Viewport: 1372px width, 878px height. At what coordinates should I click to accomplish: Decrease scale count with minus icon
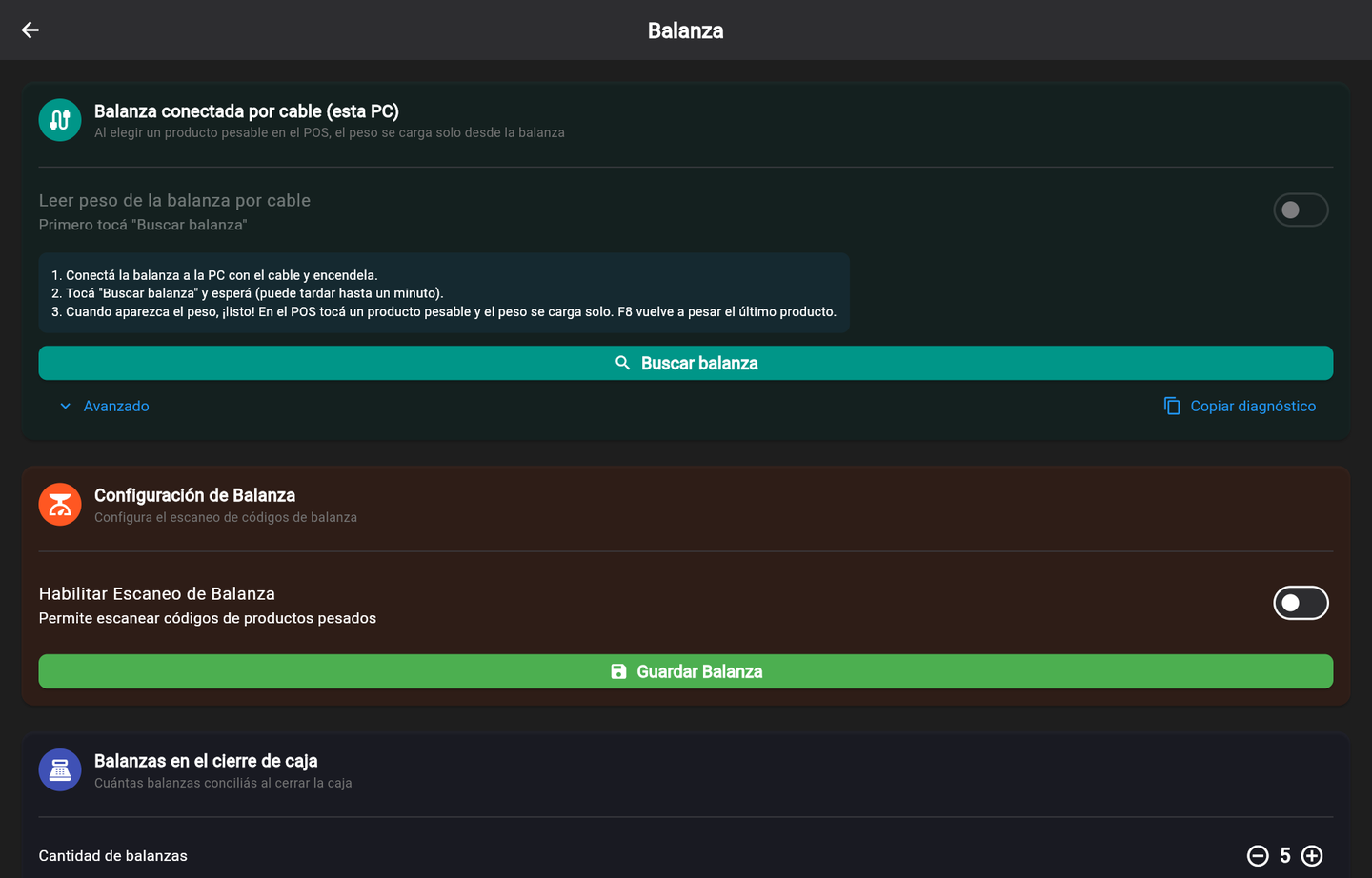click(1258, 856)
